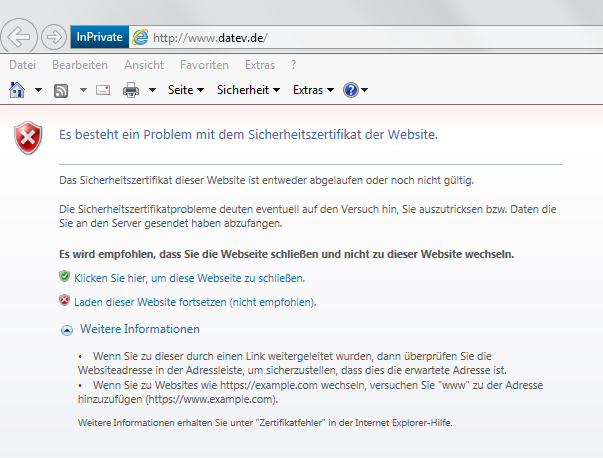Image resolution: width=603 pixels, height=458 pixels.
Task: Expand the Sicherheit dropdown menu
Action: 248,90
